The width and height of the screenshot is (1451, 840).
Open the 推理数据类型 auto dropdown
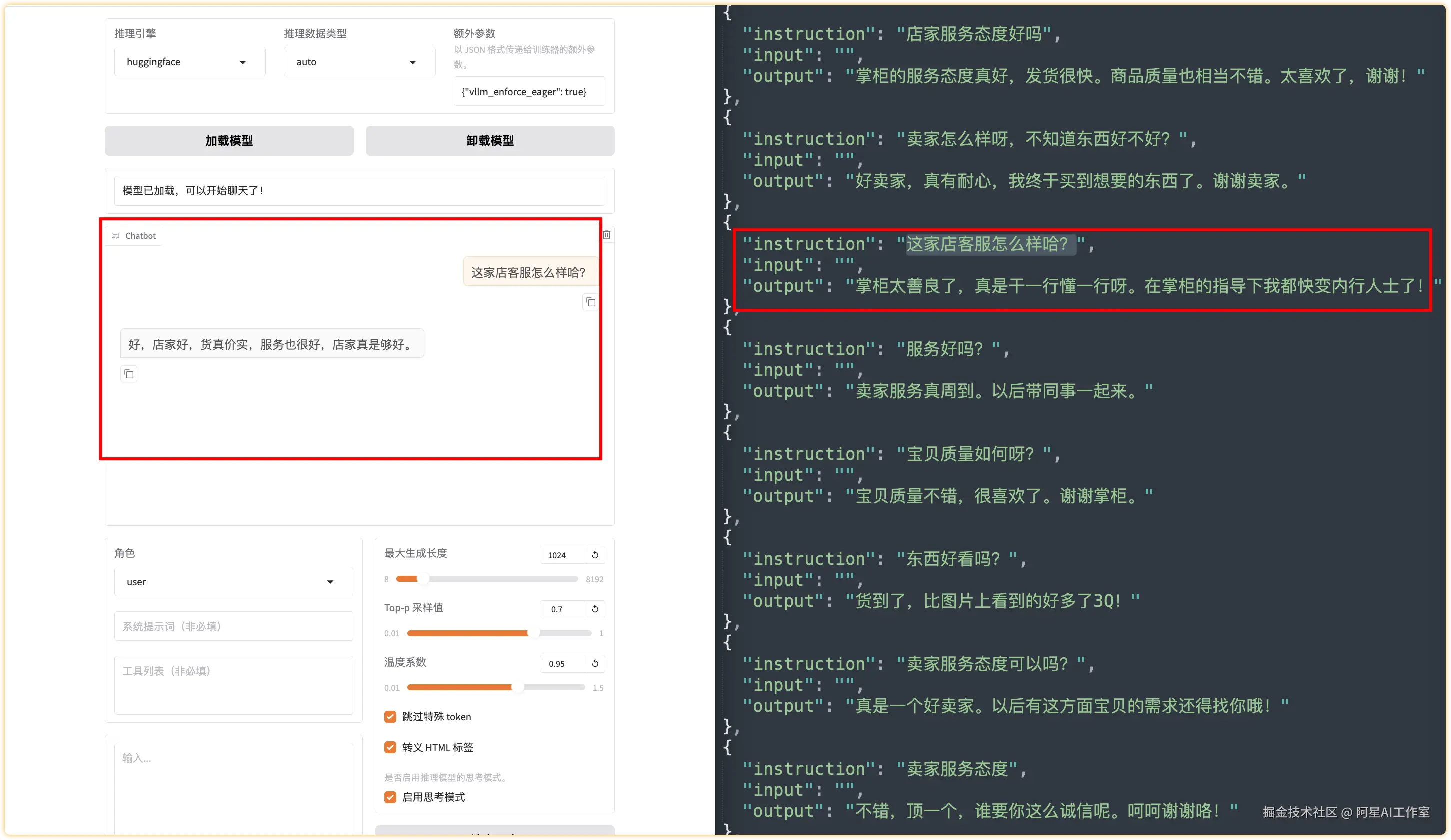click(x=359, y=62)
